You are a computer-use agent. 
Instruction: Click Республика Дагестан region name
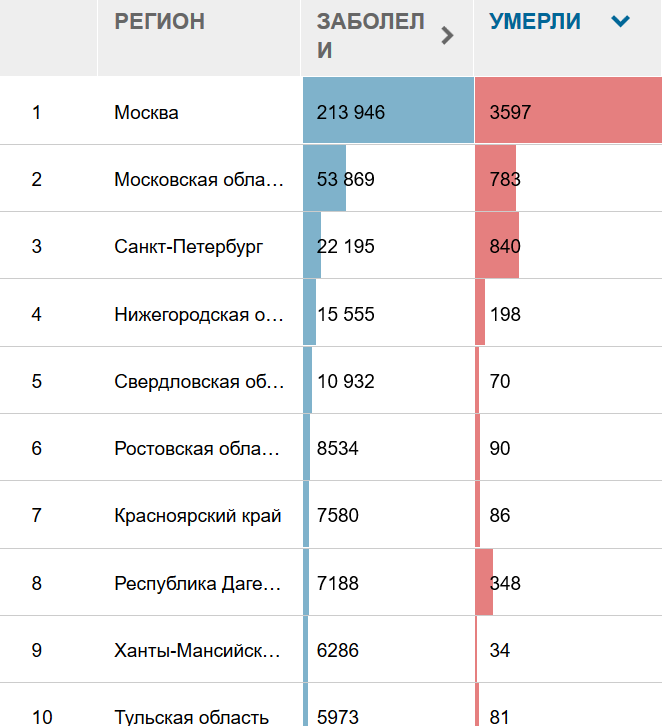point(198,583)
